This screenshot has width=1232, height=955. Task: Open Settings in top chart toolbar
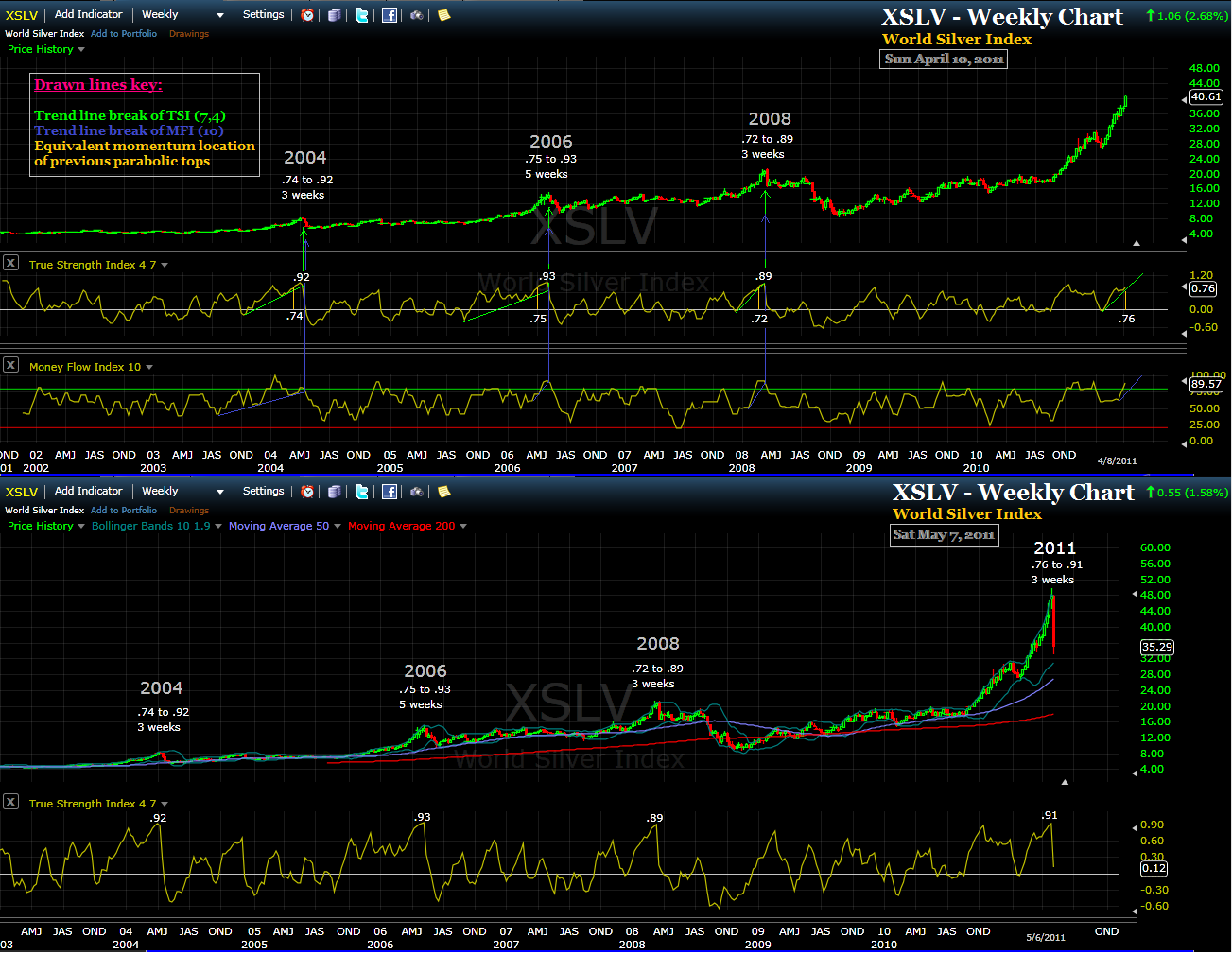coord(263,14)
